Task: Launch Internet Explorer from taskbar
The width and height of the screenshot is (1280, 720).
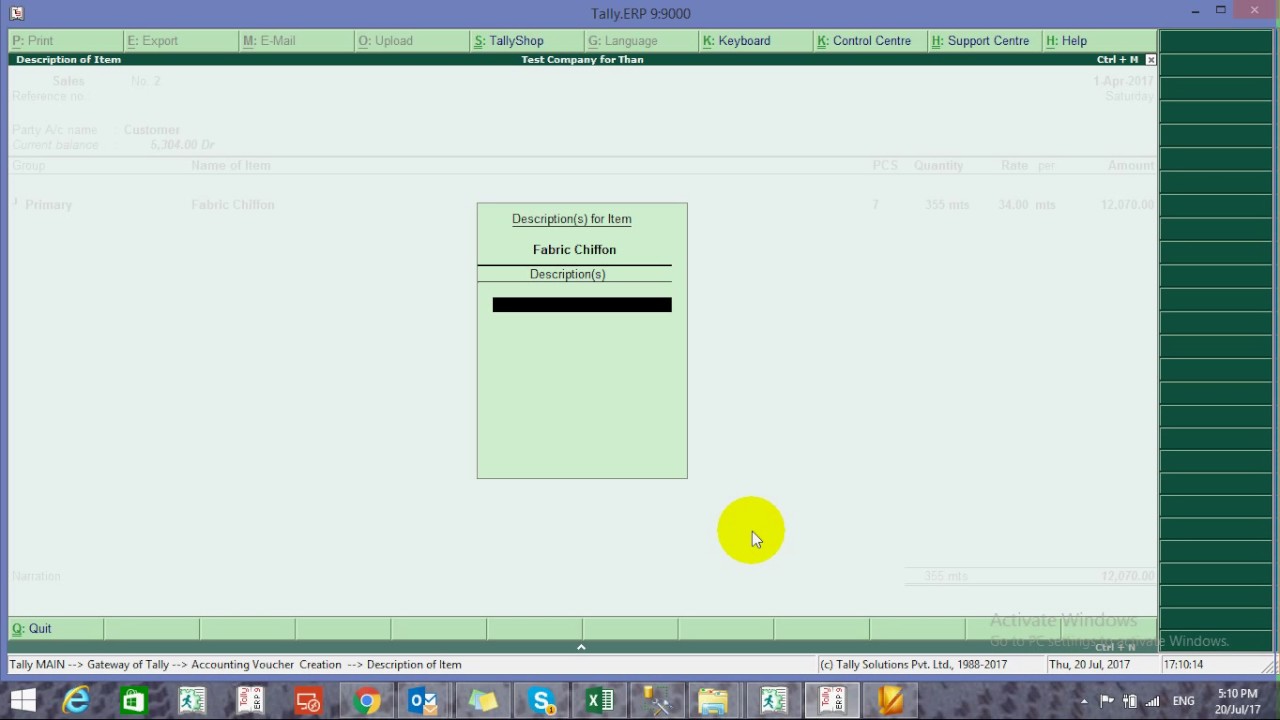Action: click(x=76, y=701)
